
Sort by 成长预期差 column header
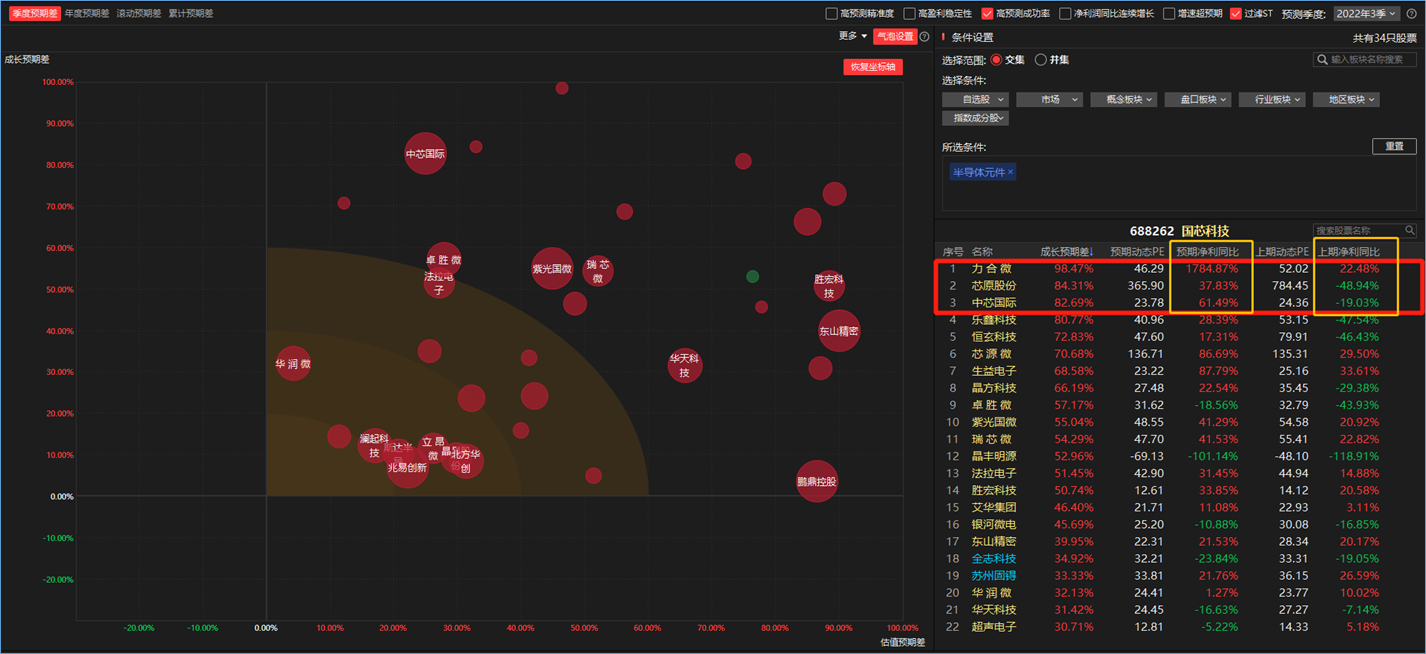[x=1067, y=251]
